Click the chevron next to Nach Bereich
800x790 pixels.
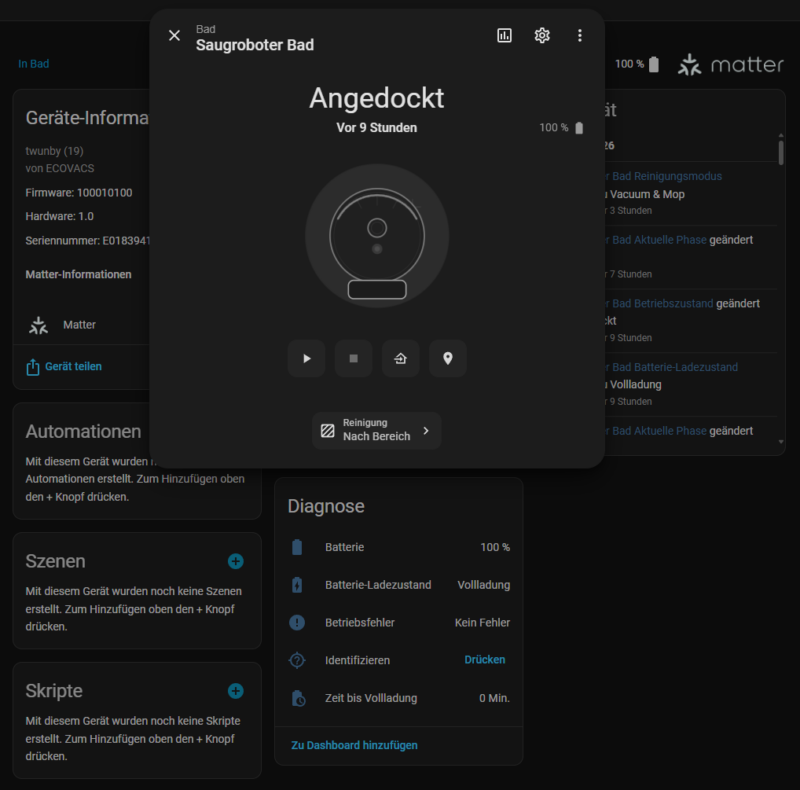click(426, 431)
